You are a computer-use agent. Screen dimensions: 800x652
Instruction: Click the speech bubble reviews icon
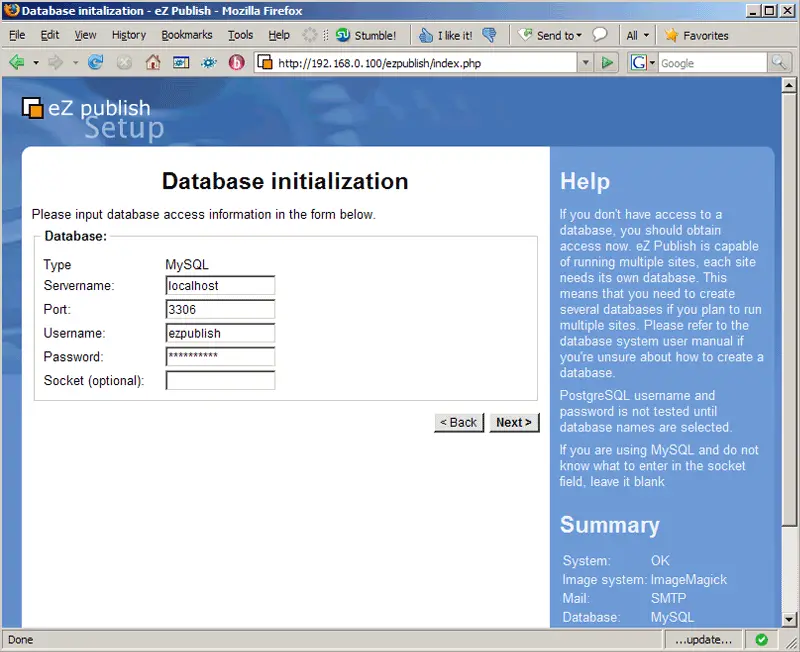point(599,35)
